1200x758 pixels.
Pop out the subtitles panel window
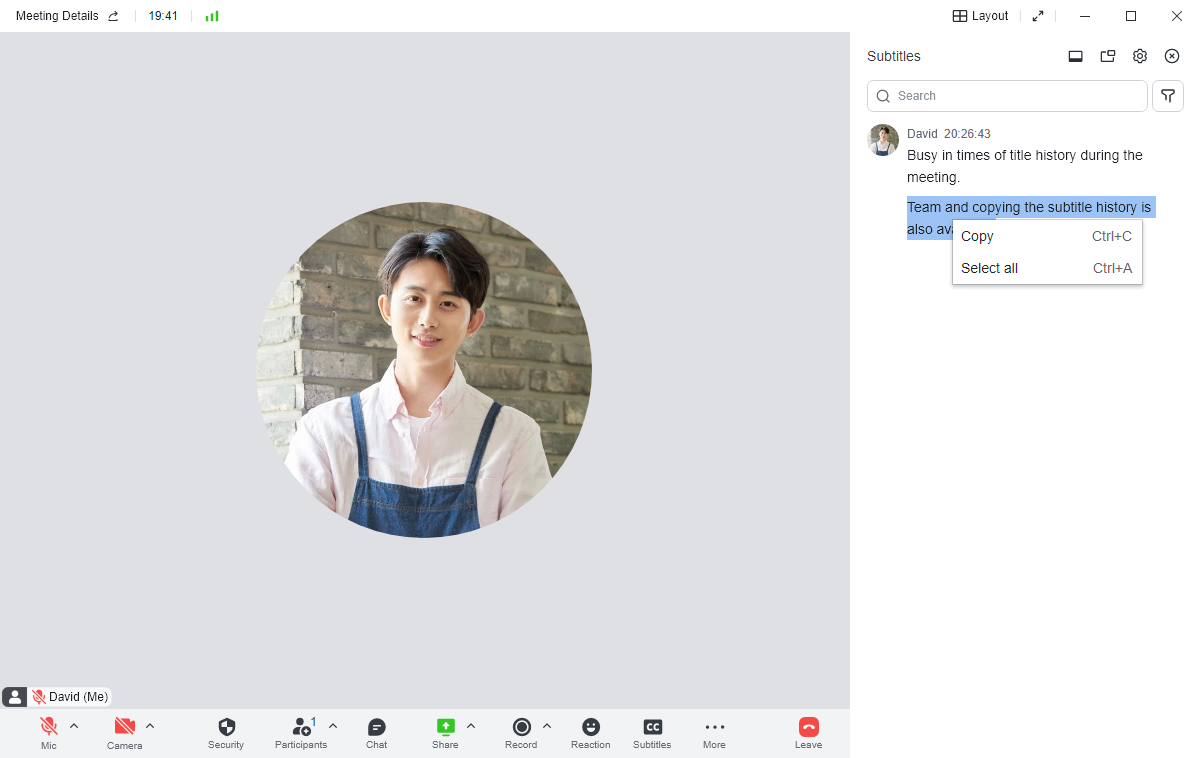tap(1107, 56)
